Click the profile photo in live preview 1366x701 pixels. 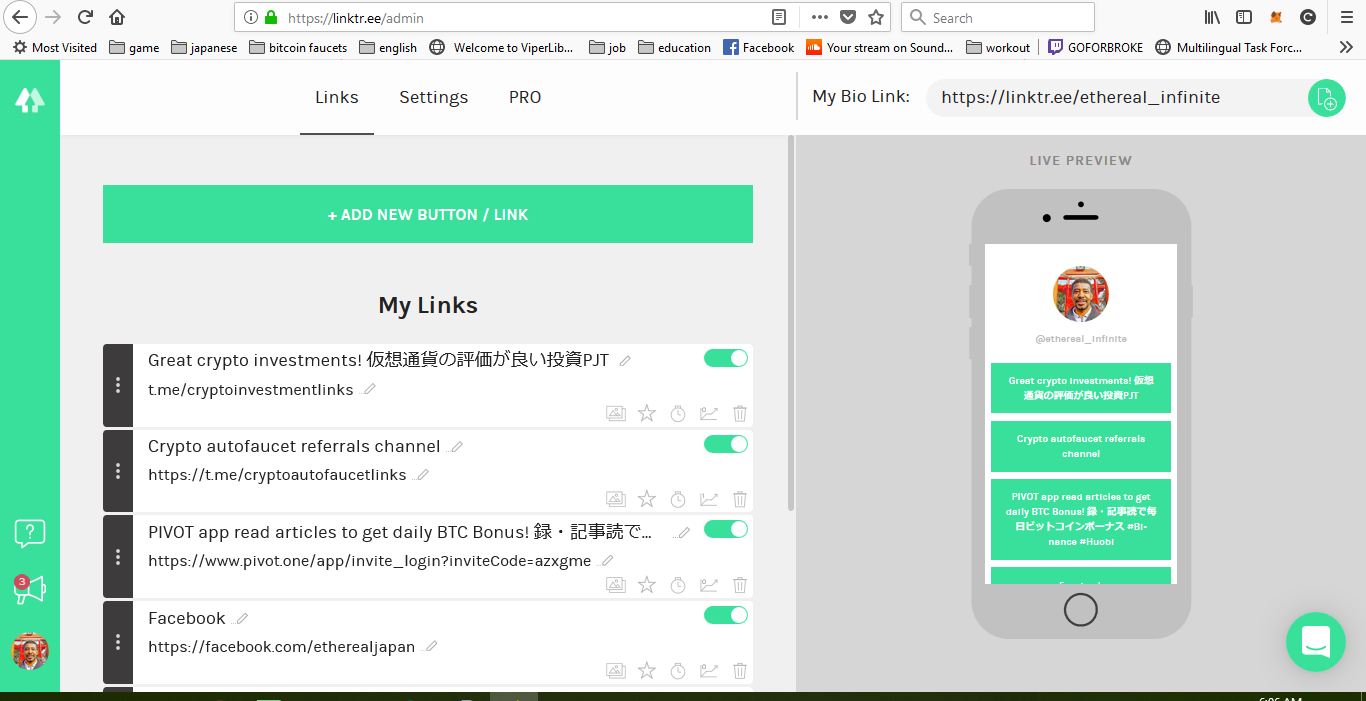tap(1081, 294)
